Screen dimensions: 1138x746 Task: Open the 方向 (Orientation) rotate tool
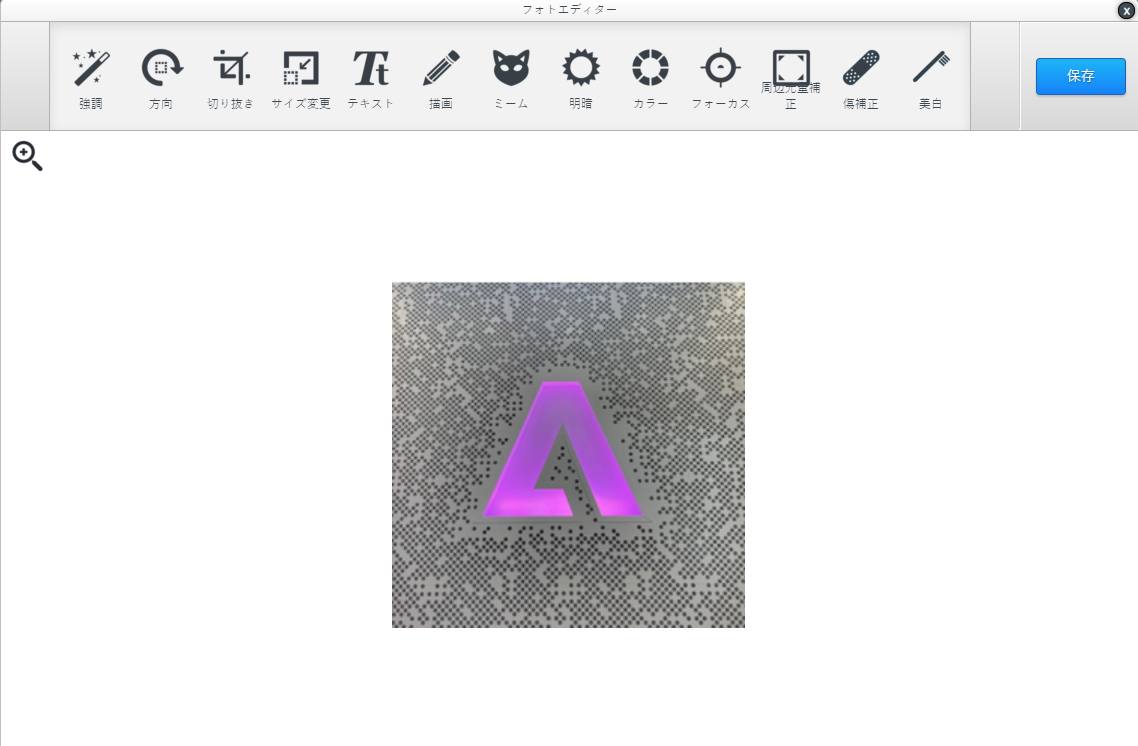[x=161, y=78]
